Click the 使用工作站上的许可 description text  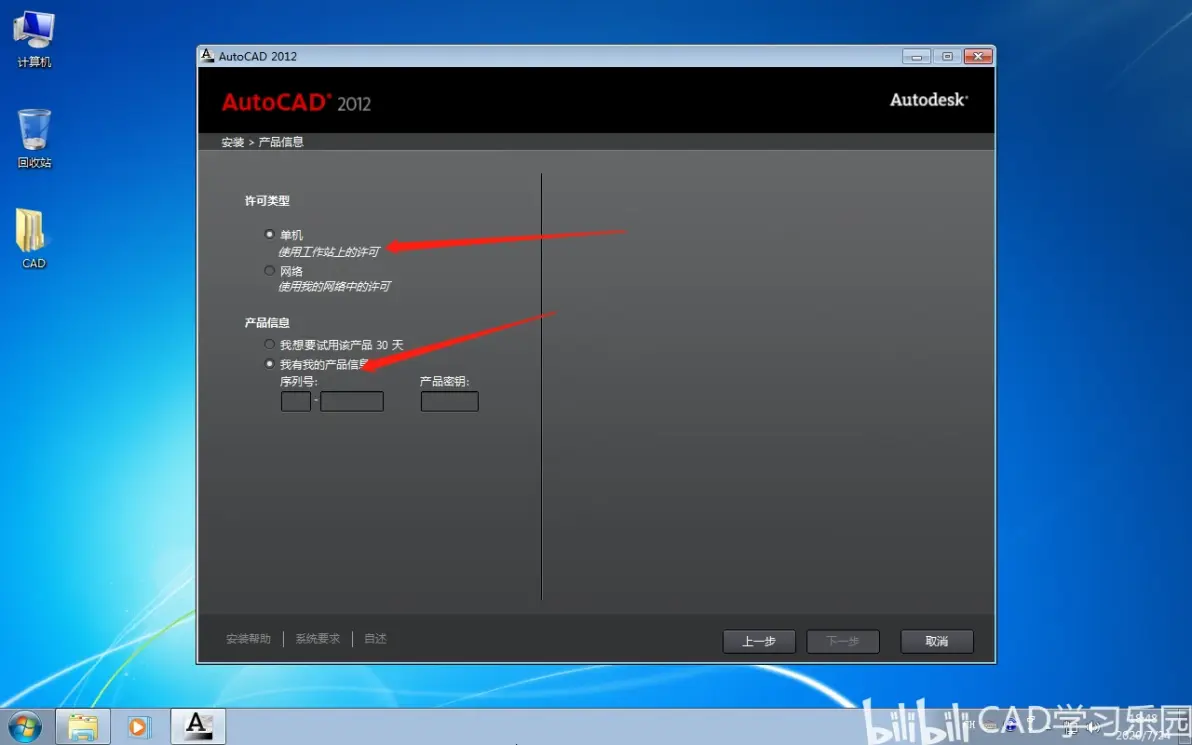[328, 252]
